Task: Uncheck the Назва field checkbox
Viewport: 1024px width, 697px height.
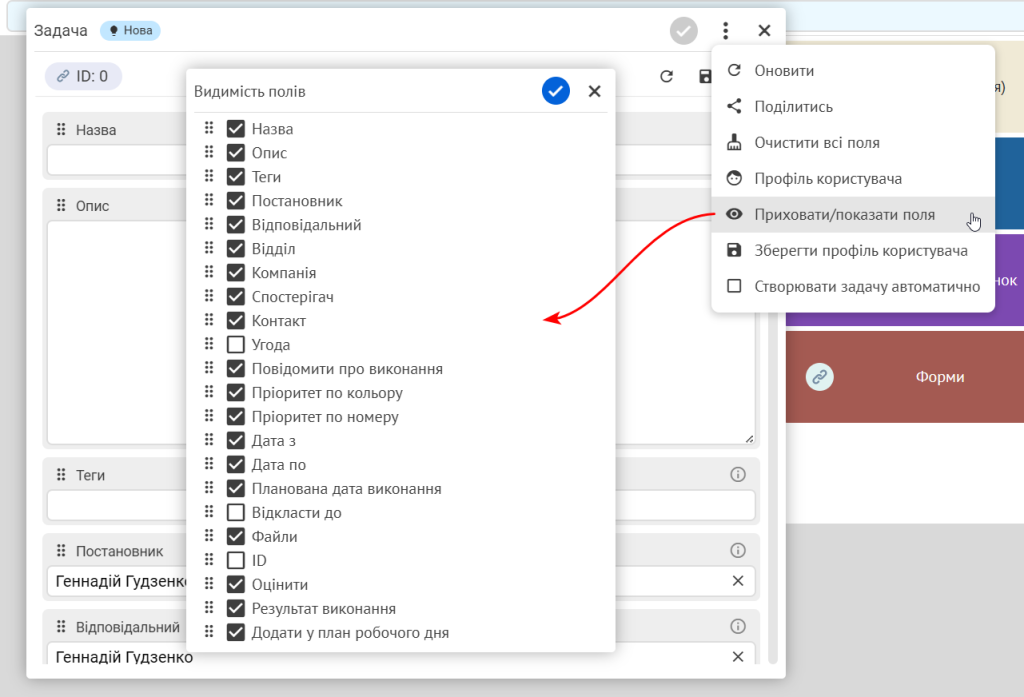Action: coord(236,129)
